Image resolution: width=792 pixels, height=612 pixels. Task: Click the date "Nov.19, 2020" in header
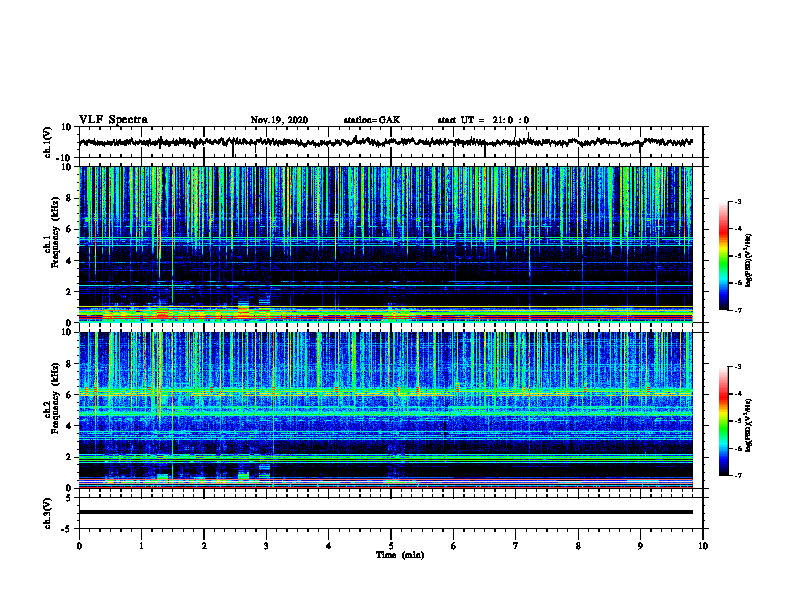(279, 120)
